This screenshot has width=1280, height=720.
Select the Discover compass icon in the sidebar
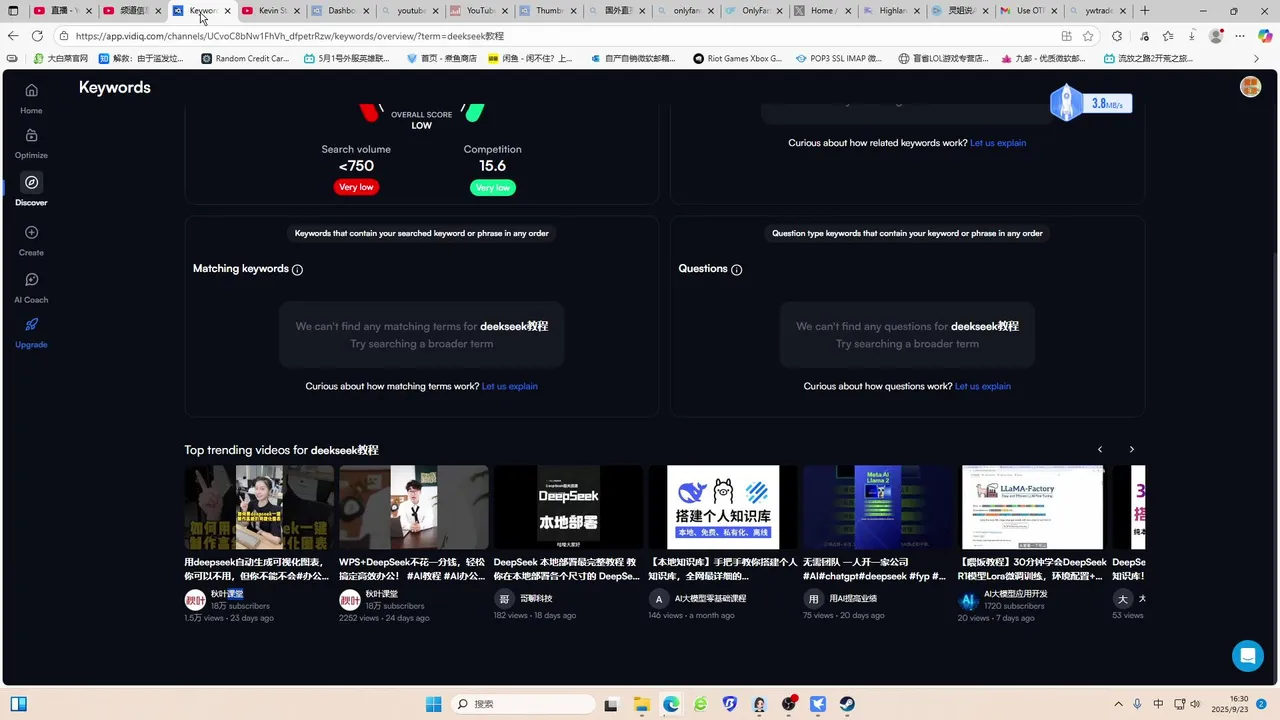click(x=31, y=182)
